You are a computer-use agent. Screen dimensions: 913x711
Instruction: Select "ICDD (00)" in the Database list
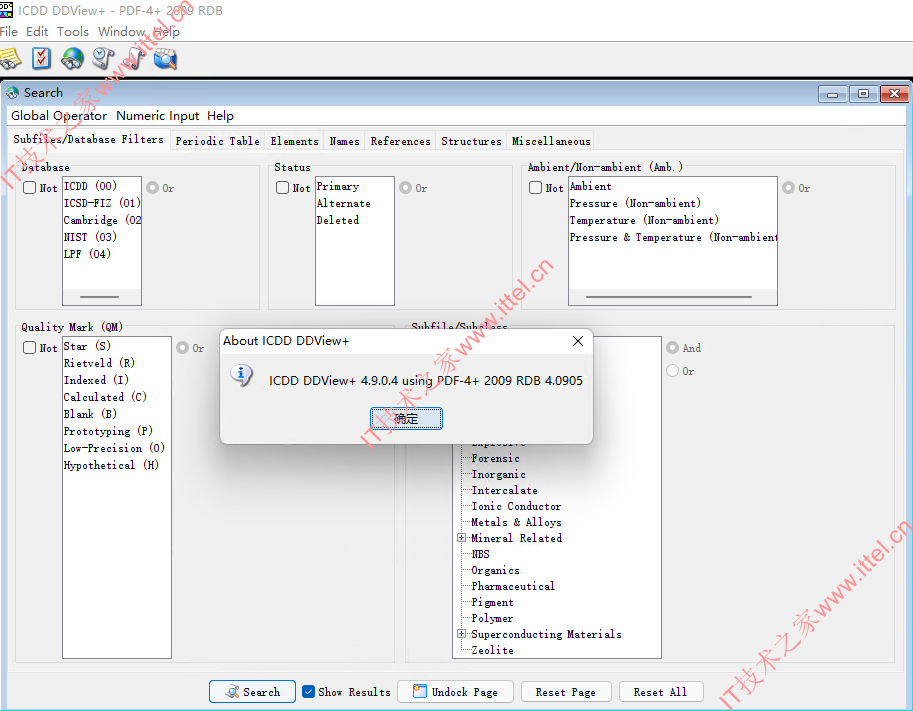pos(90,186)
